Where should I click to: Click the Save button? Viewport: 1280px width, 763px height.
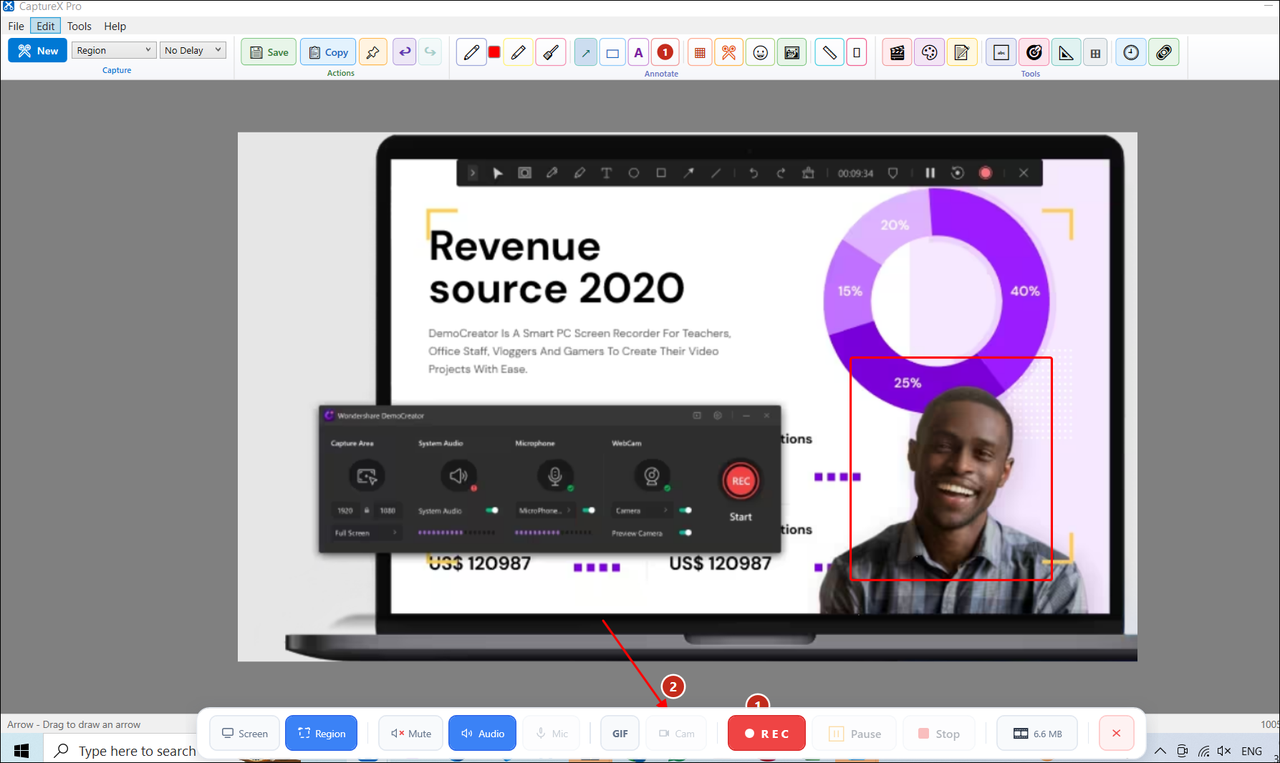pyautogui.click(x=268, y=52)
